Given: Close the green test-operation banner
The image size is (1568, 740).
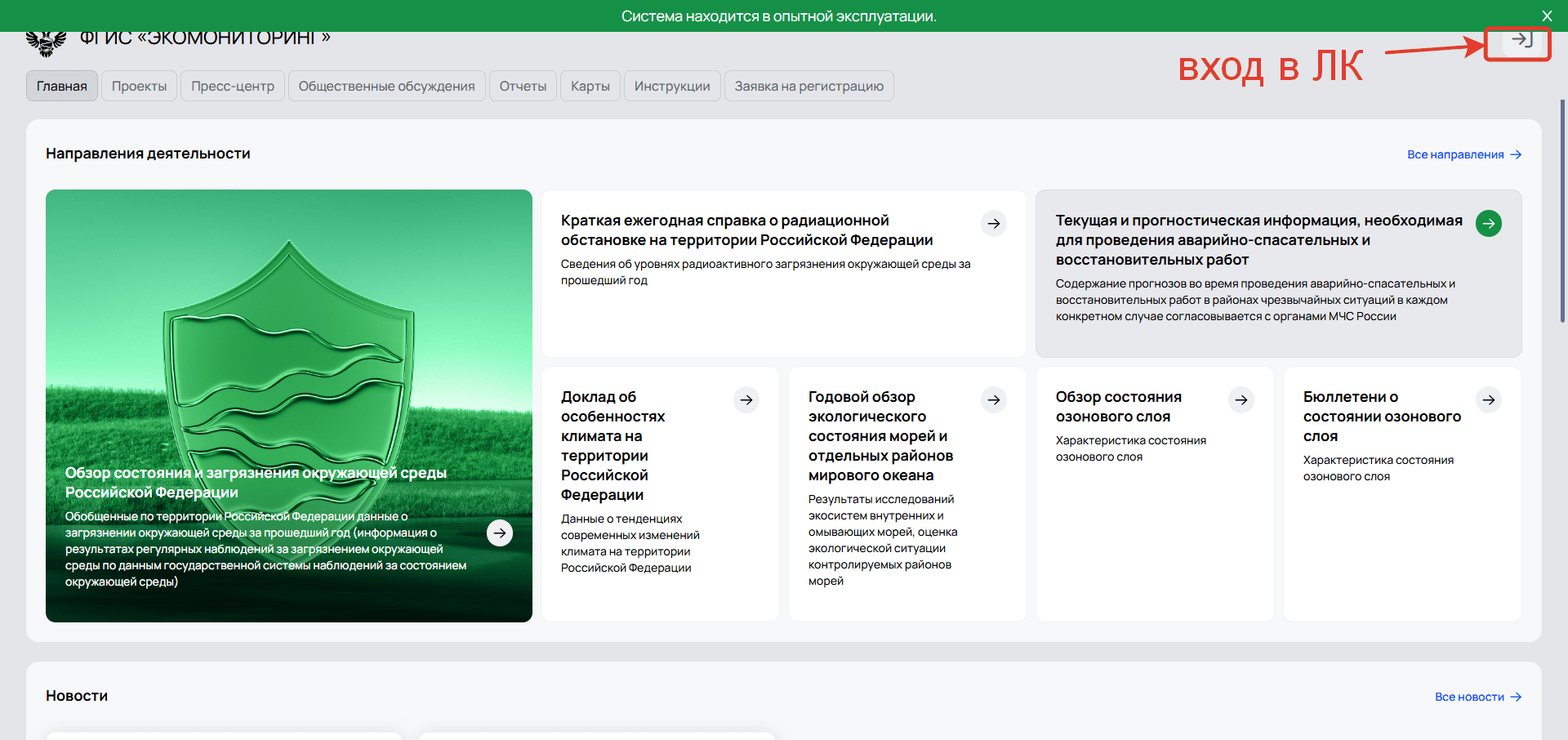Looking at the screenshot, I should [1547, 16].
